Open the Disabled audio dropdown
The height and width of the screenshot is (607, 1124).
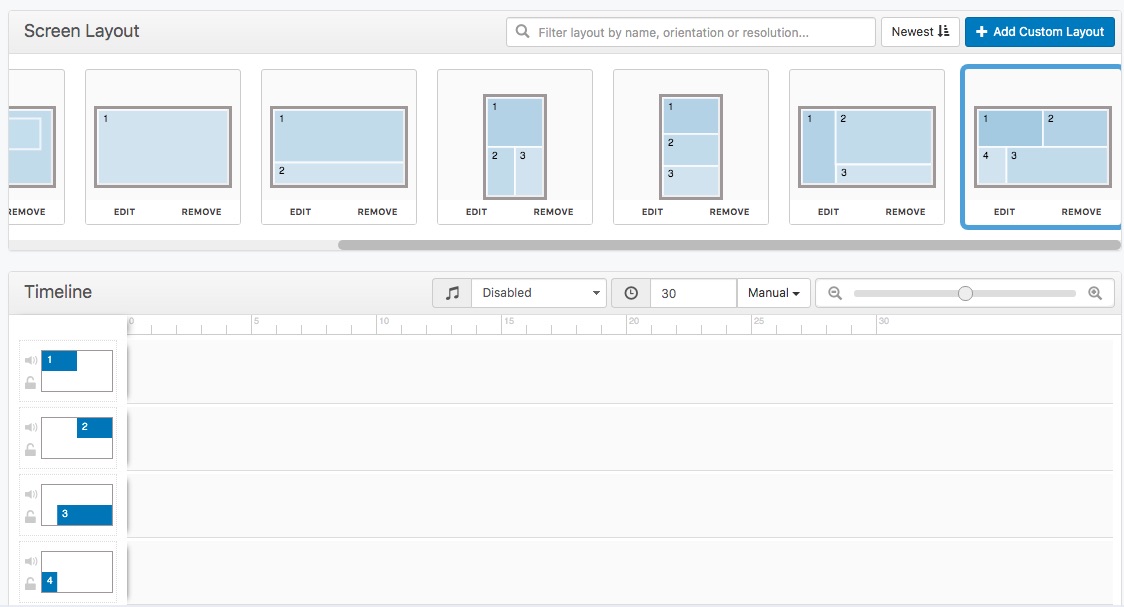coord(539,292)
